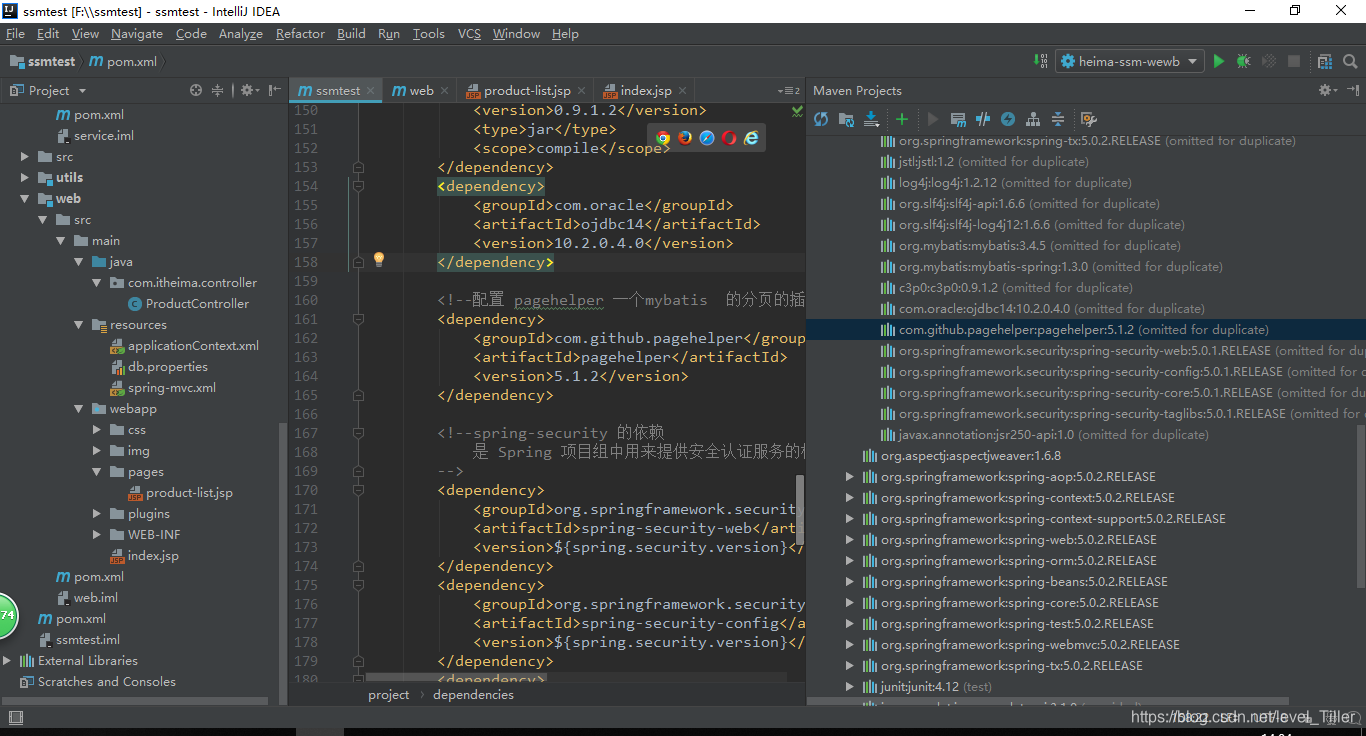
Task: Switch to the index.jsp editor tab
Action: (645, 90)
